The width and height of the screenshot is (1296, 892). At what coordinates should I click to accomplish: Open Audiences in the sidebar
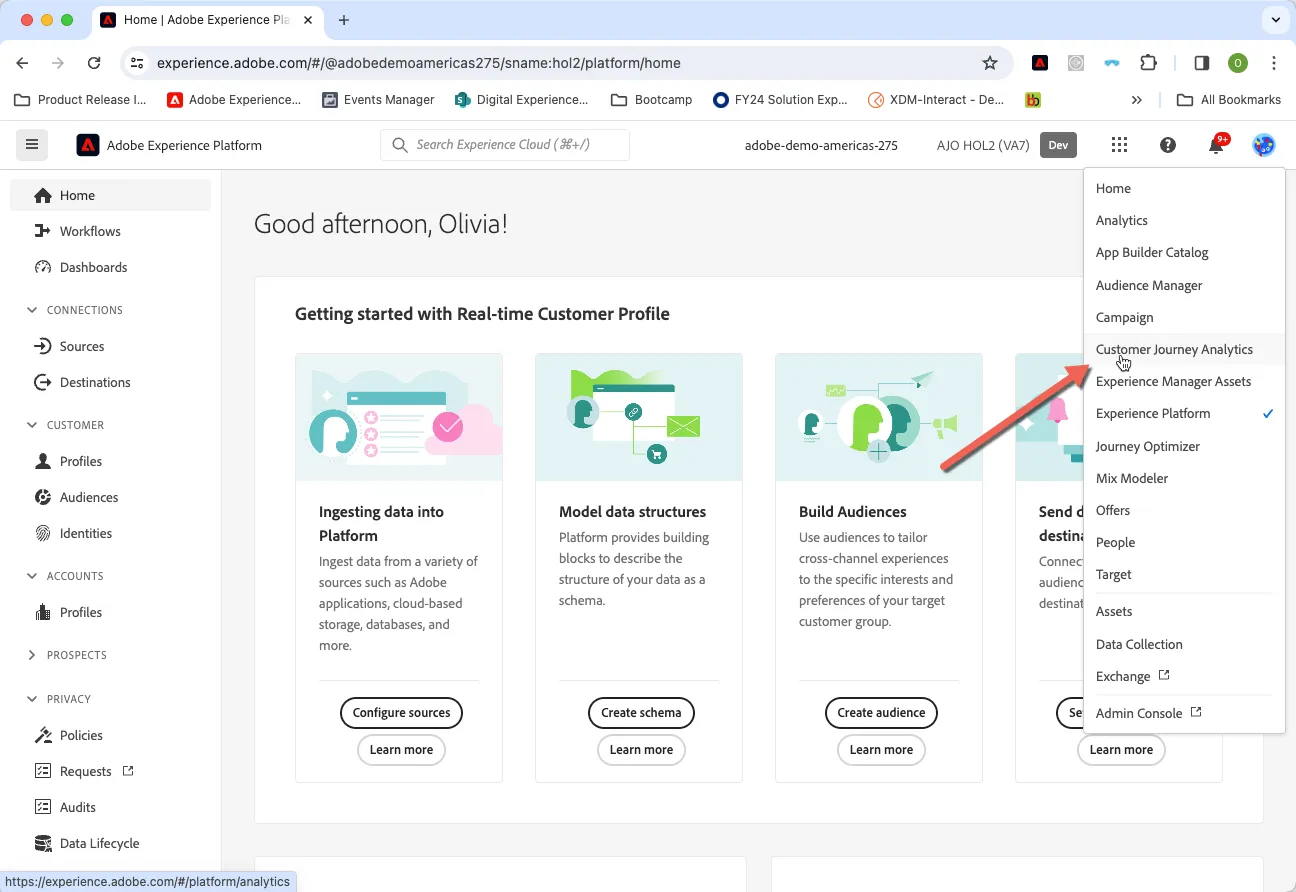click(x=110, y=497)
